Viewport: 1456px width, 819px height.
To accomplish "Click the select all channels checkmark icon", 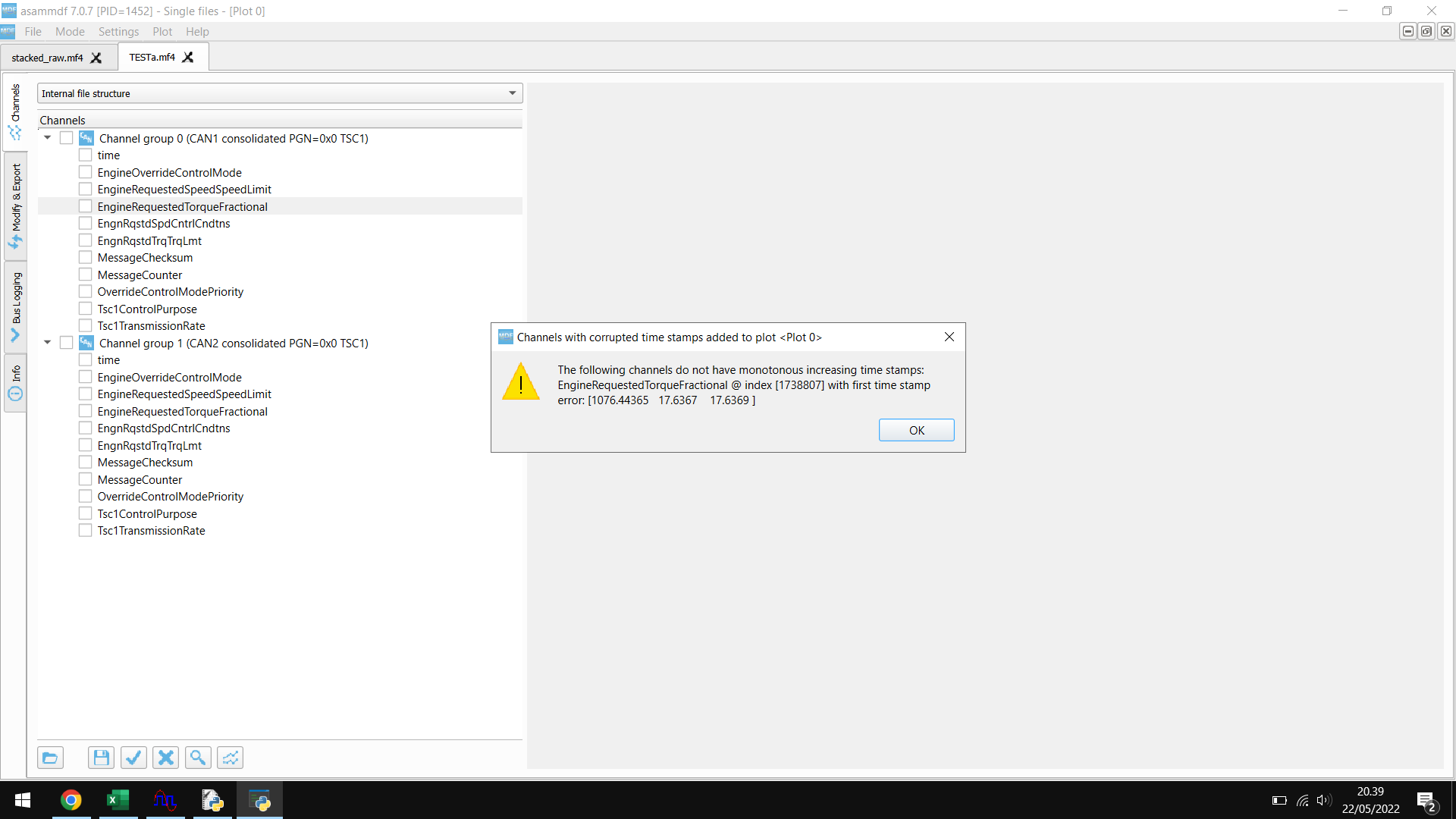I will click(x=133, y=758).
